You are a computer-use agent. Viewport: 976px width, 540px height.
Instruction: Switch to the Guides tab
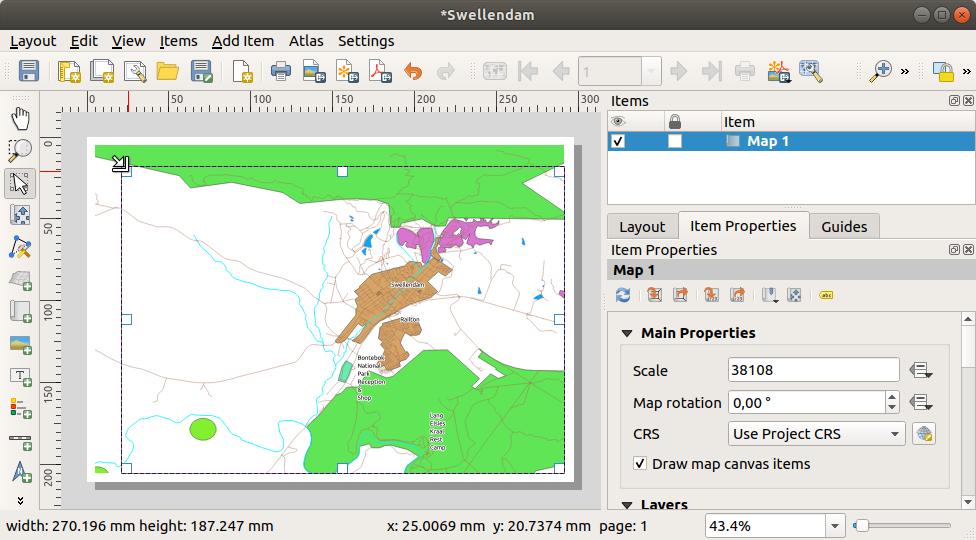[843, 226]
